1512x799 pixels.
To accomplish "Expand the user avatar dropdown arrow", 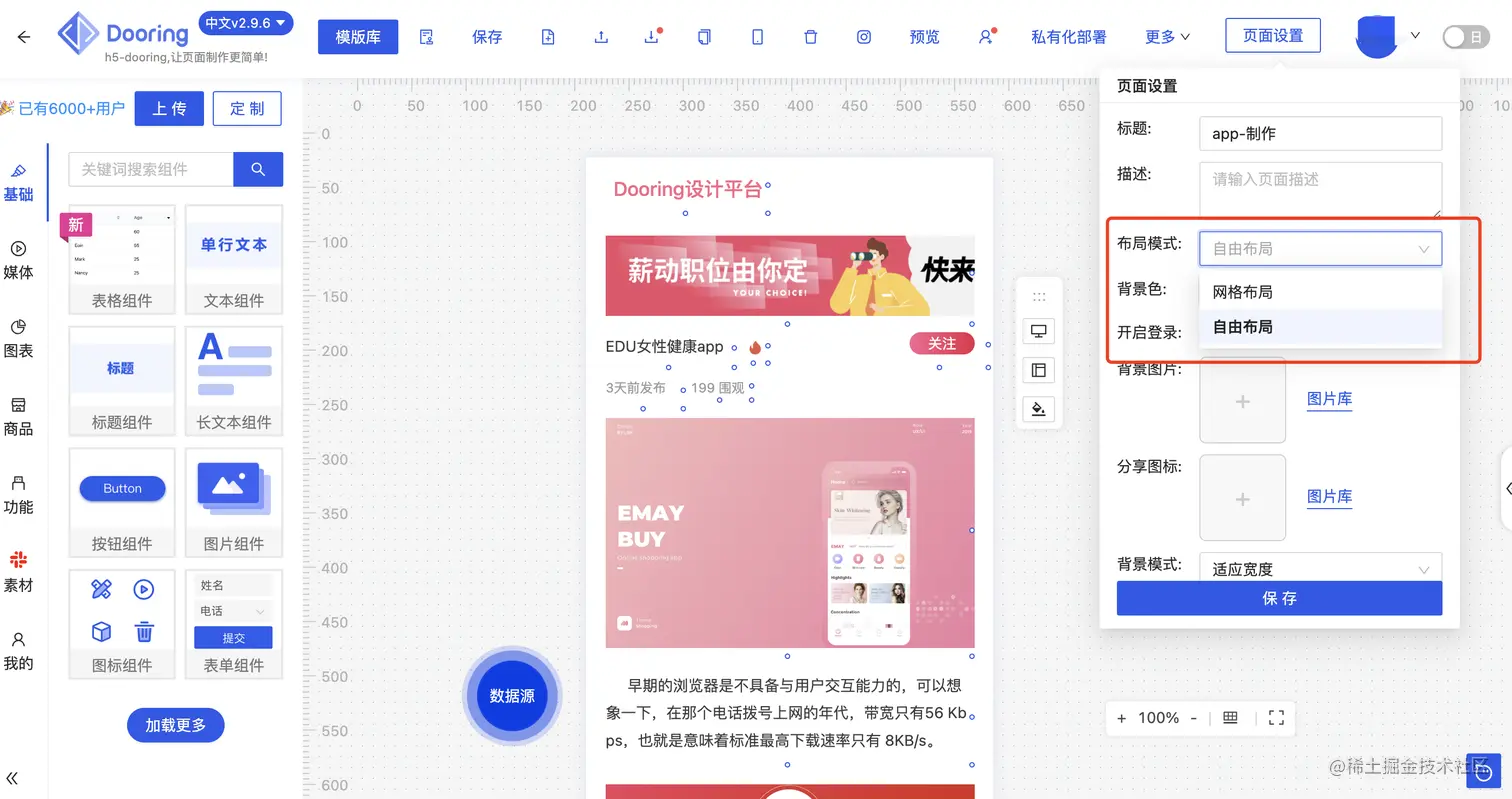I will (1415, 36).
